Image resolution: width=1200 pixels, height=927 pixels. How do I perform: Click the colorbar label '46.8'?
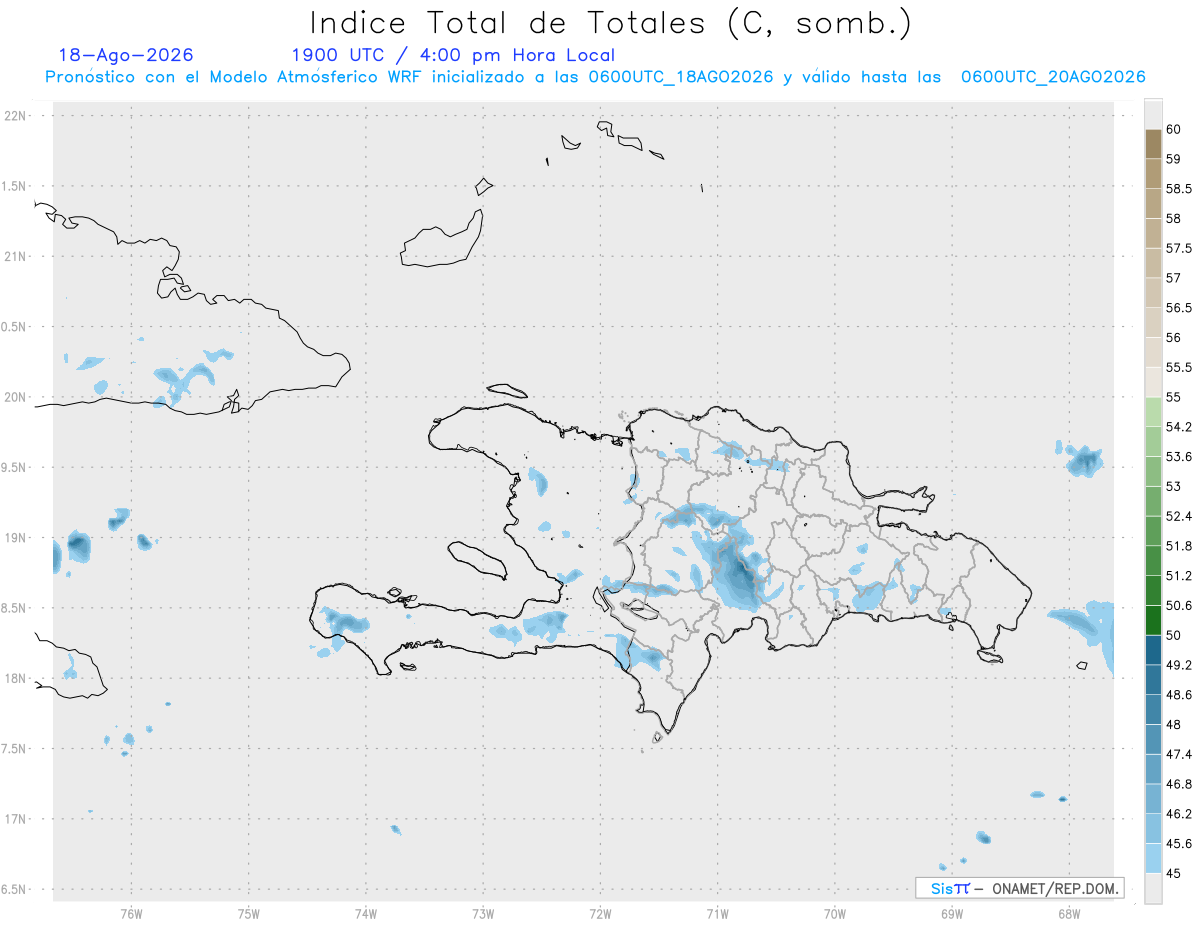pos(1179,784)
